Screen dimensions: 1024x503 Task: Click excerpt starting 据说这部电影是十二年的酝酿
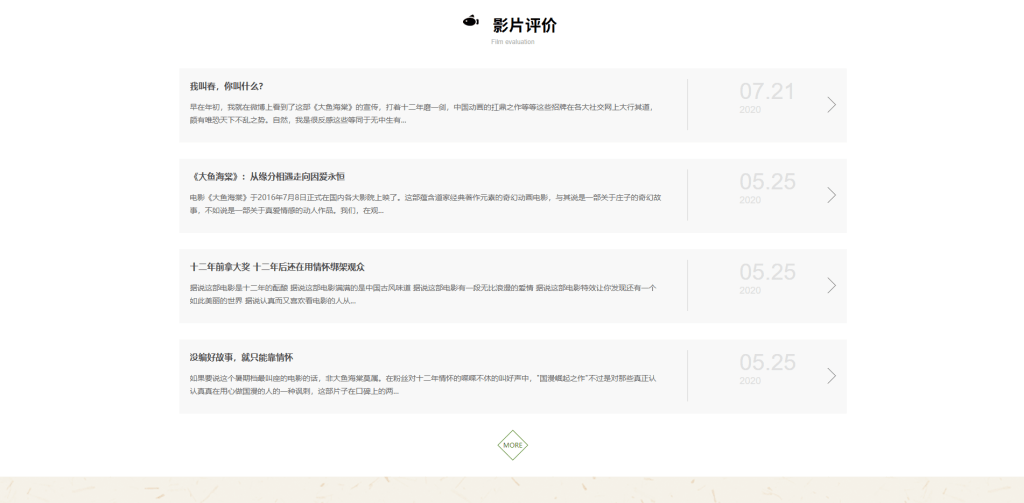pyautogui.click(x=423, y=294)
